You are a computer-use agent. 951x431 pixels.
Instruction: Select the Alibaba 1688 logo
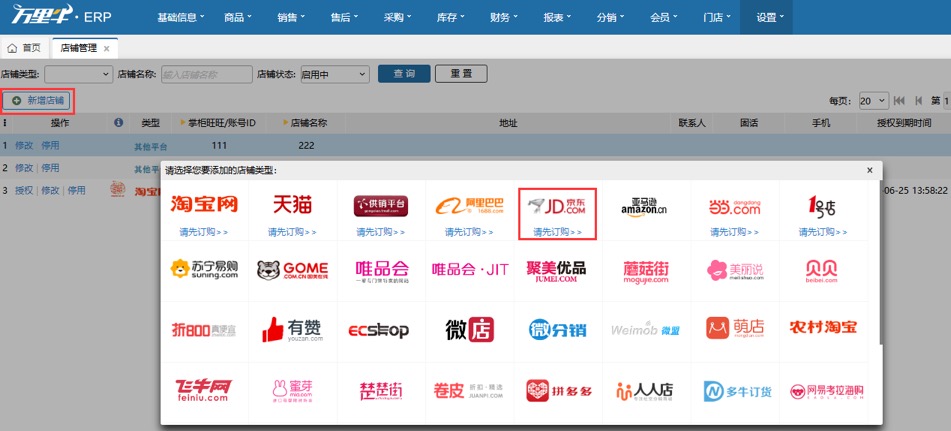469,206
